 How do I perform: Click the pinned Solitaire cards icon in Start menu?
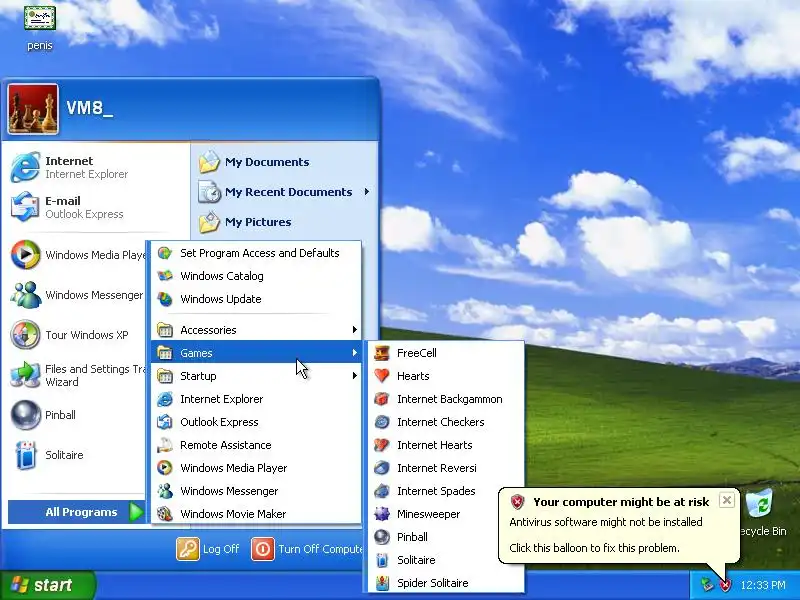[x=25, y=455]
